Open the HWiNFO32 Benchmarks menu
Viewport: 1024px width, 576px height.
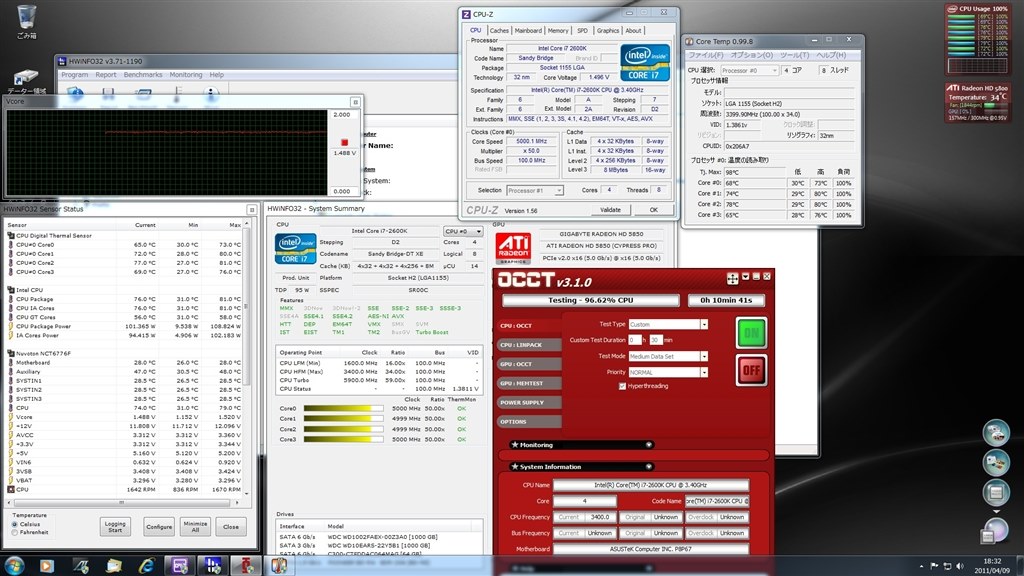143,75
